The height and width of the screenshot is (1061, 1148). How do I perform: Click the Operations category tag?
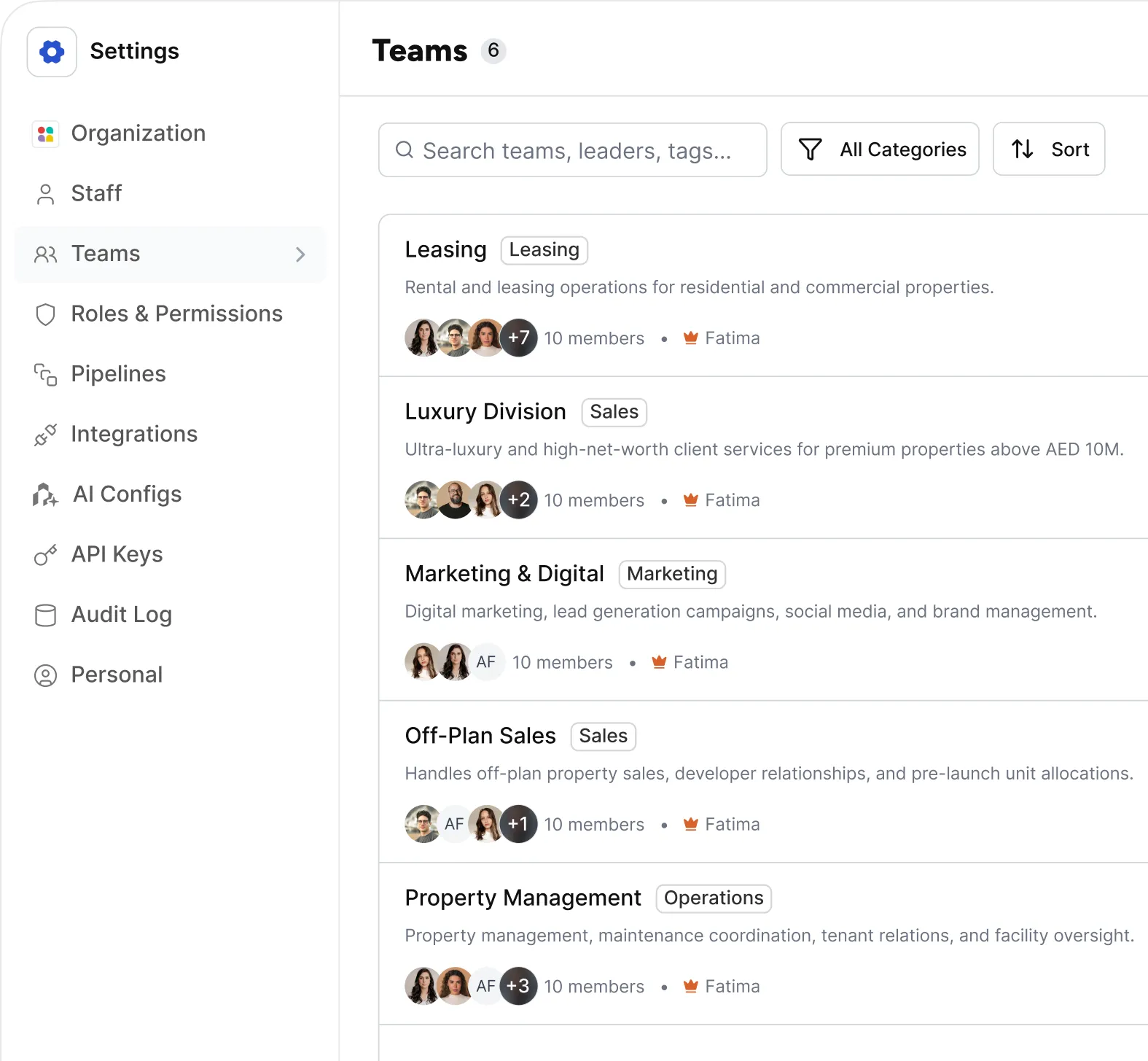click(714, 898)
